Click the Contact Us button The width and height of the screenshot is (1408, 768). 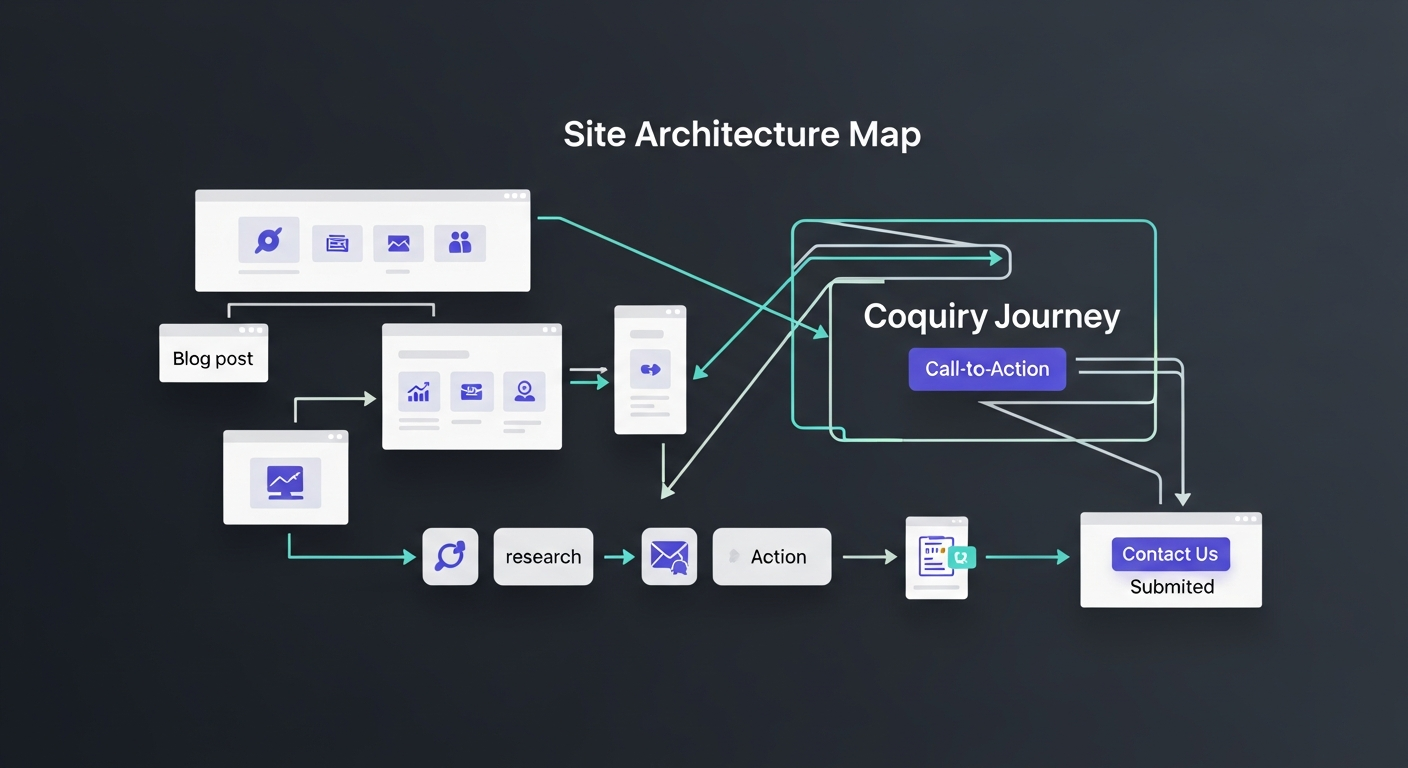click(x=1170, y=553)
